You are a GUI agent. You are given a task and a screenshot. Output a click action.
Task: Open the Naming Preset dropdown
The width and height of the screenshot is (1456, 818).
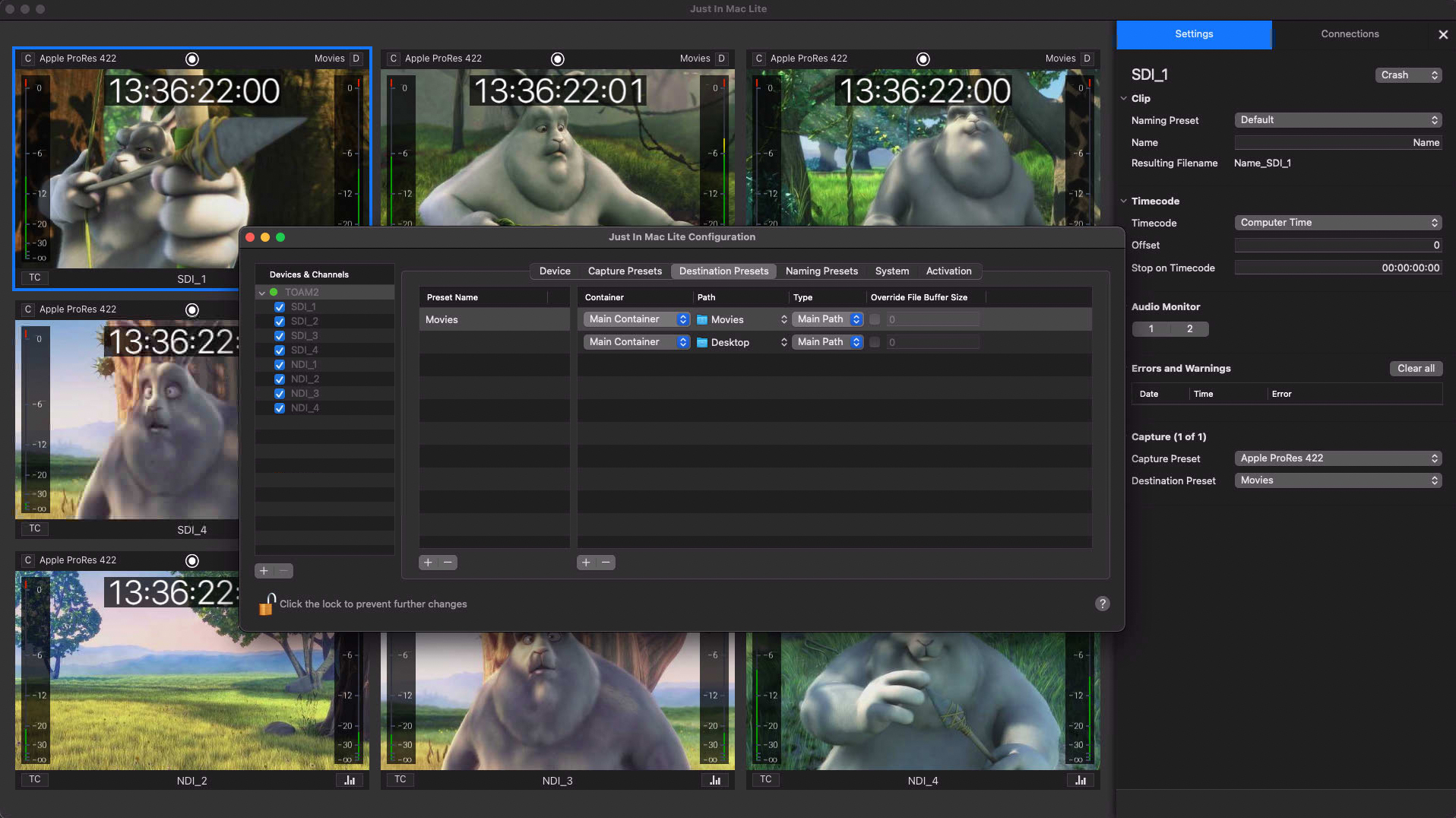point(1337,120)
